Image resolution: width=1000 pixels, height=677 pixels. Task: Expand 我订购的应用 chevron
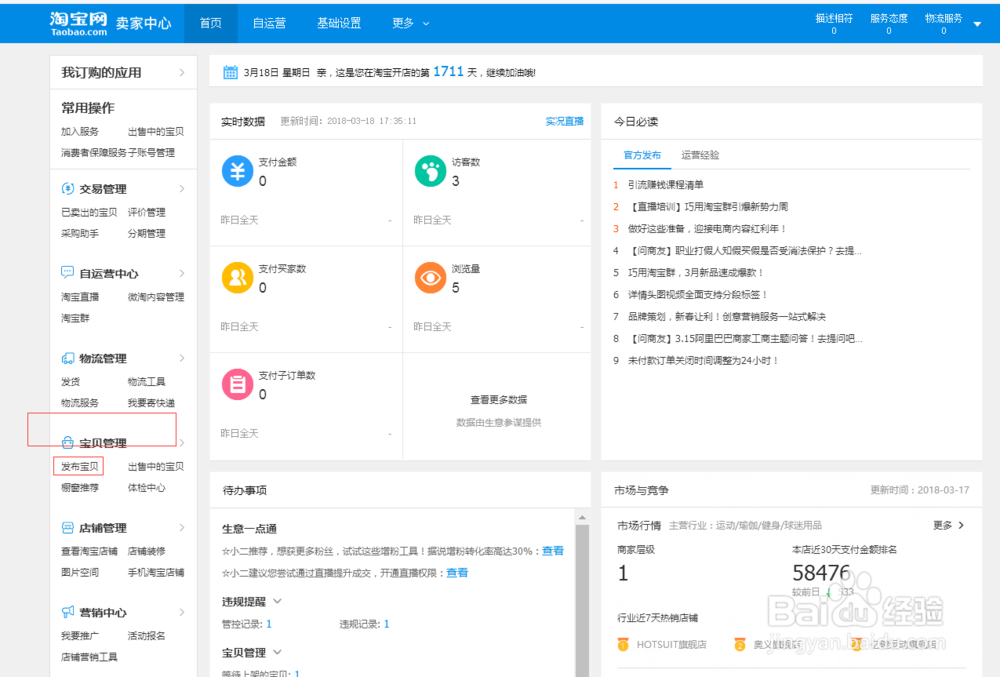click(x=182, y=73)
